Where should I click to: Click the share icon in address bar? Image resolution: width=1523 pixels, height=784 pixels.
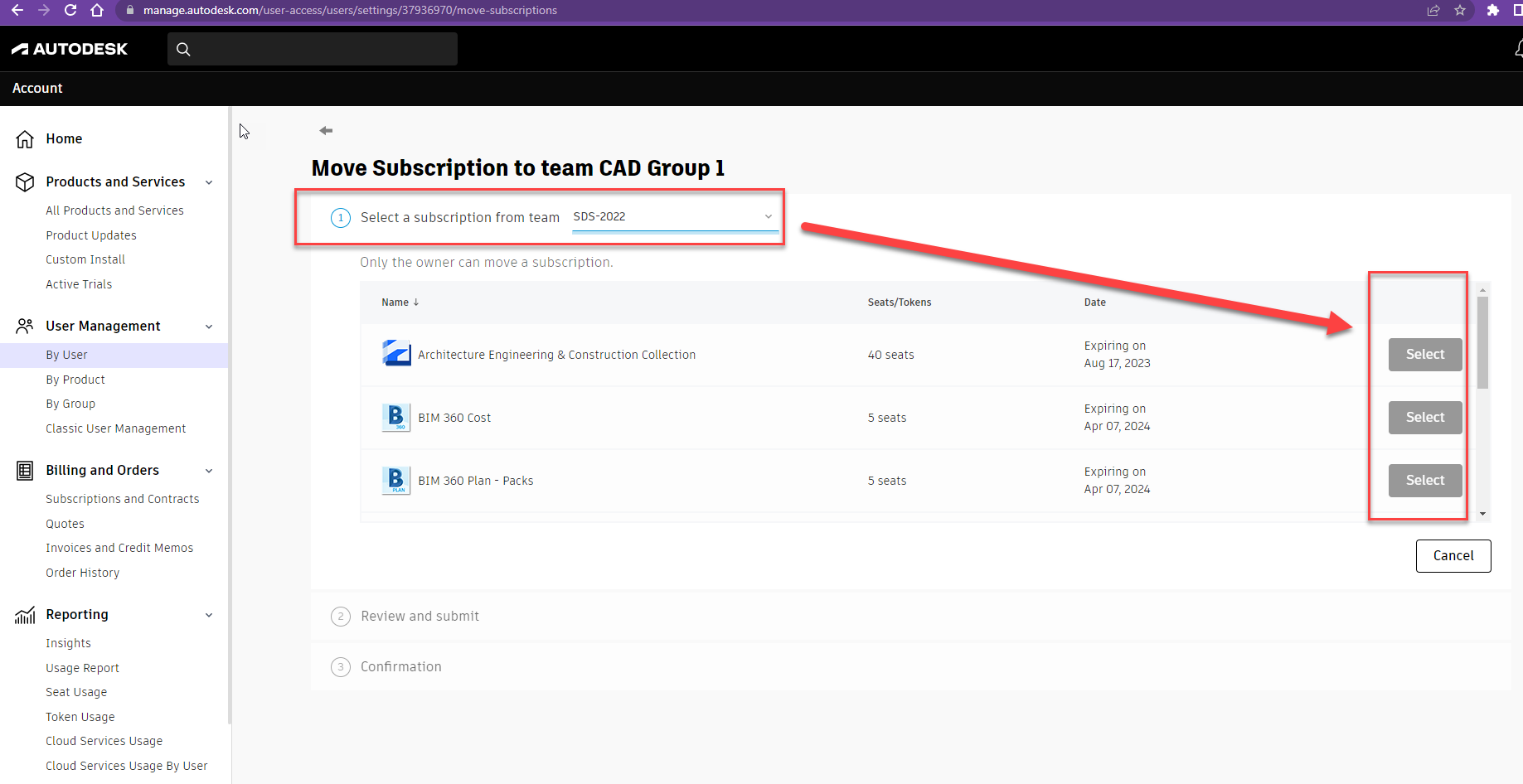pyautogui.click(x=1433, y=10)
